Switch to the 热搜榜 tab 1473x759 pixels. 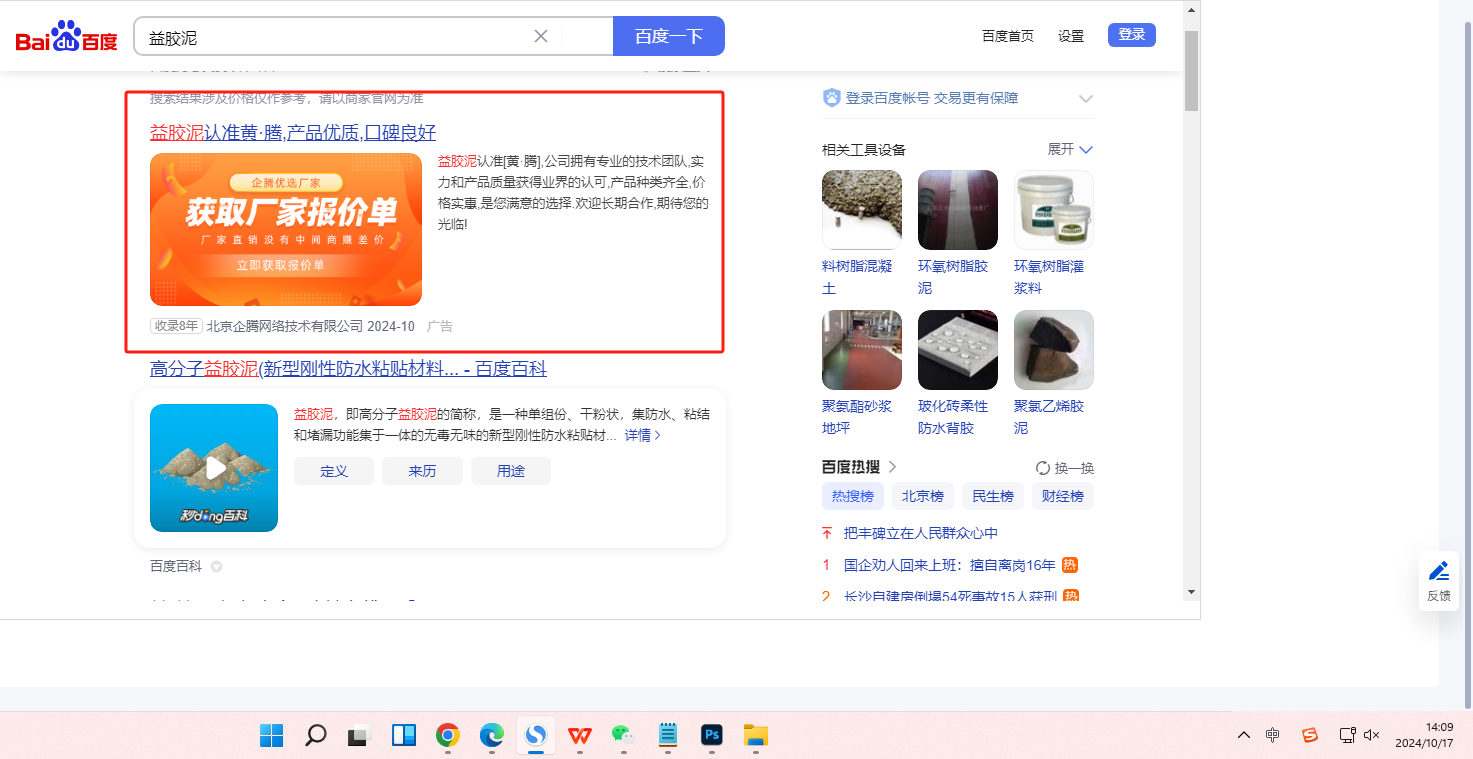point(853,496)
